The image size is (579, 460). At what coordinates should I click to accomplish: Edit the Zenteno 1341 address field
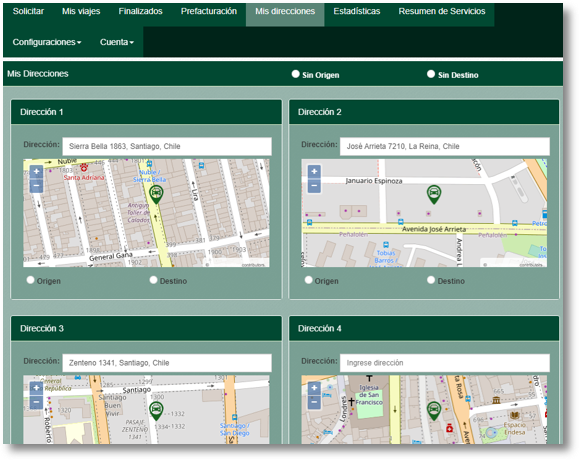pos(167,363)
